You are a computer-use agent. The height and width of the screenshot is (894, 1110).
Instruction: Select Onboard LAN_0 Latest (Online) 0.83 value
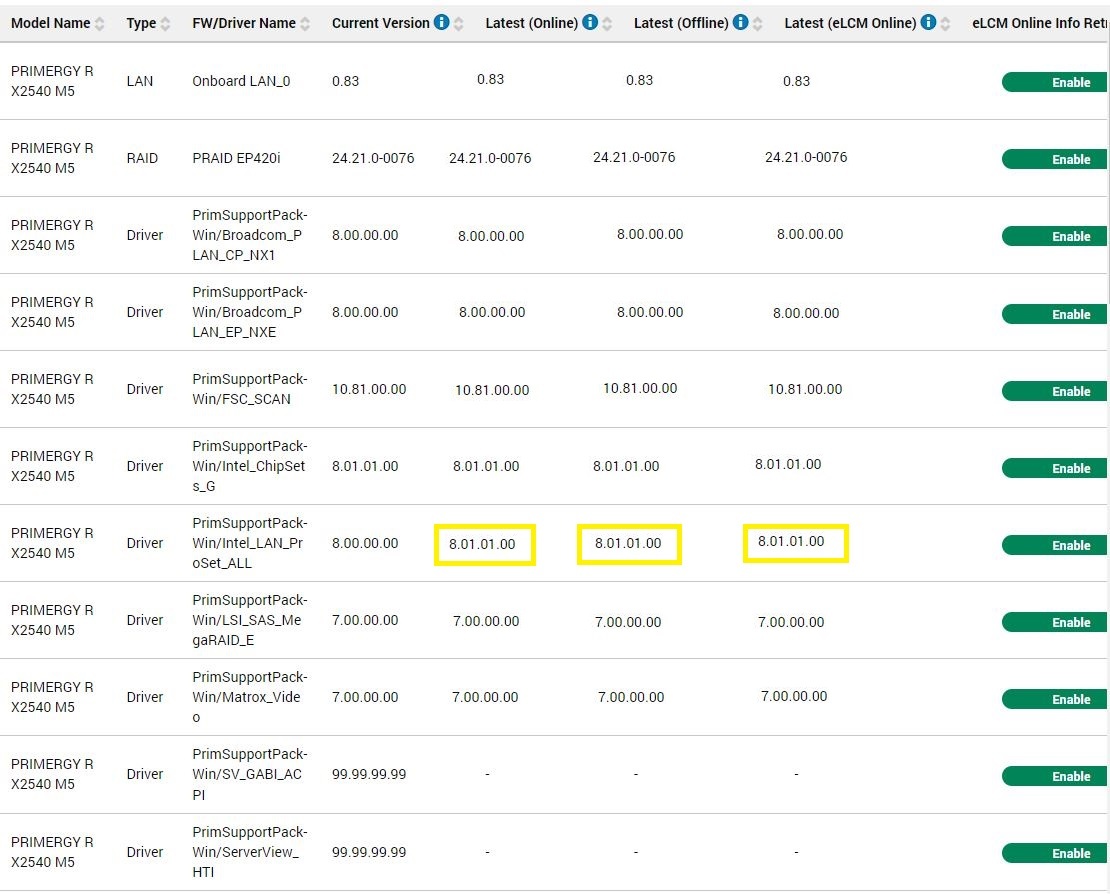491,79
